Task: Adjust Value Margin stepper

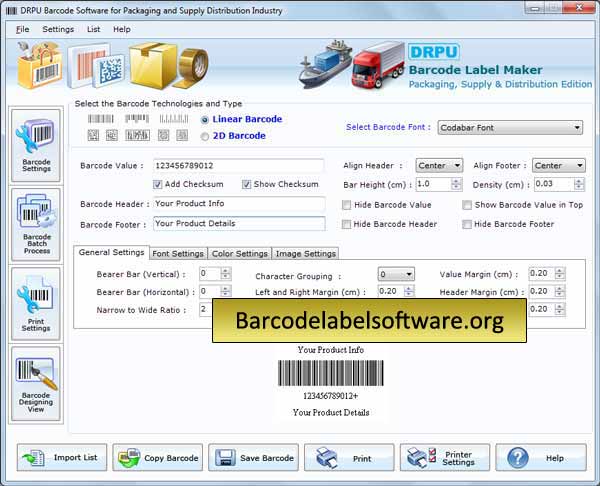Action: (559, 274)
